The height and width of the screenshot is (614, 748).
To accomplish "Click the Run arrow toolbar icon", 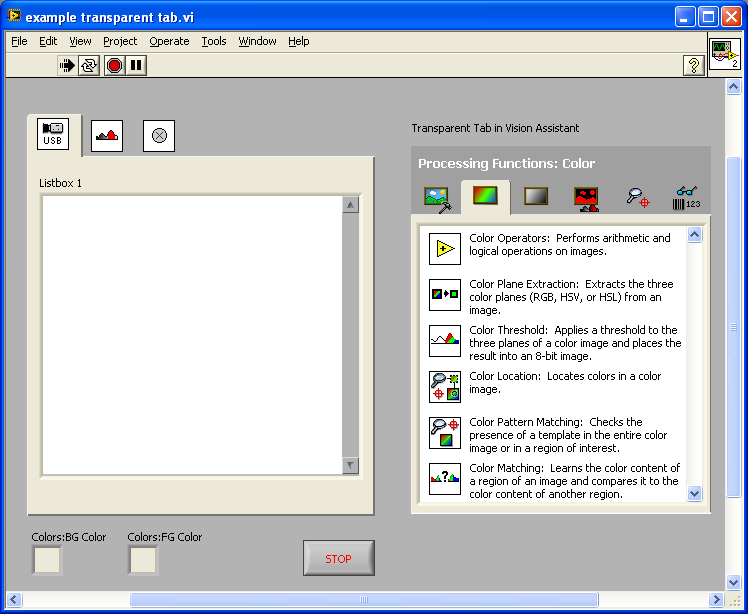I will click(x=67, y=65).
